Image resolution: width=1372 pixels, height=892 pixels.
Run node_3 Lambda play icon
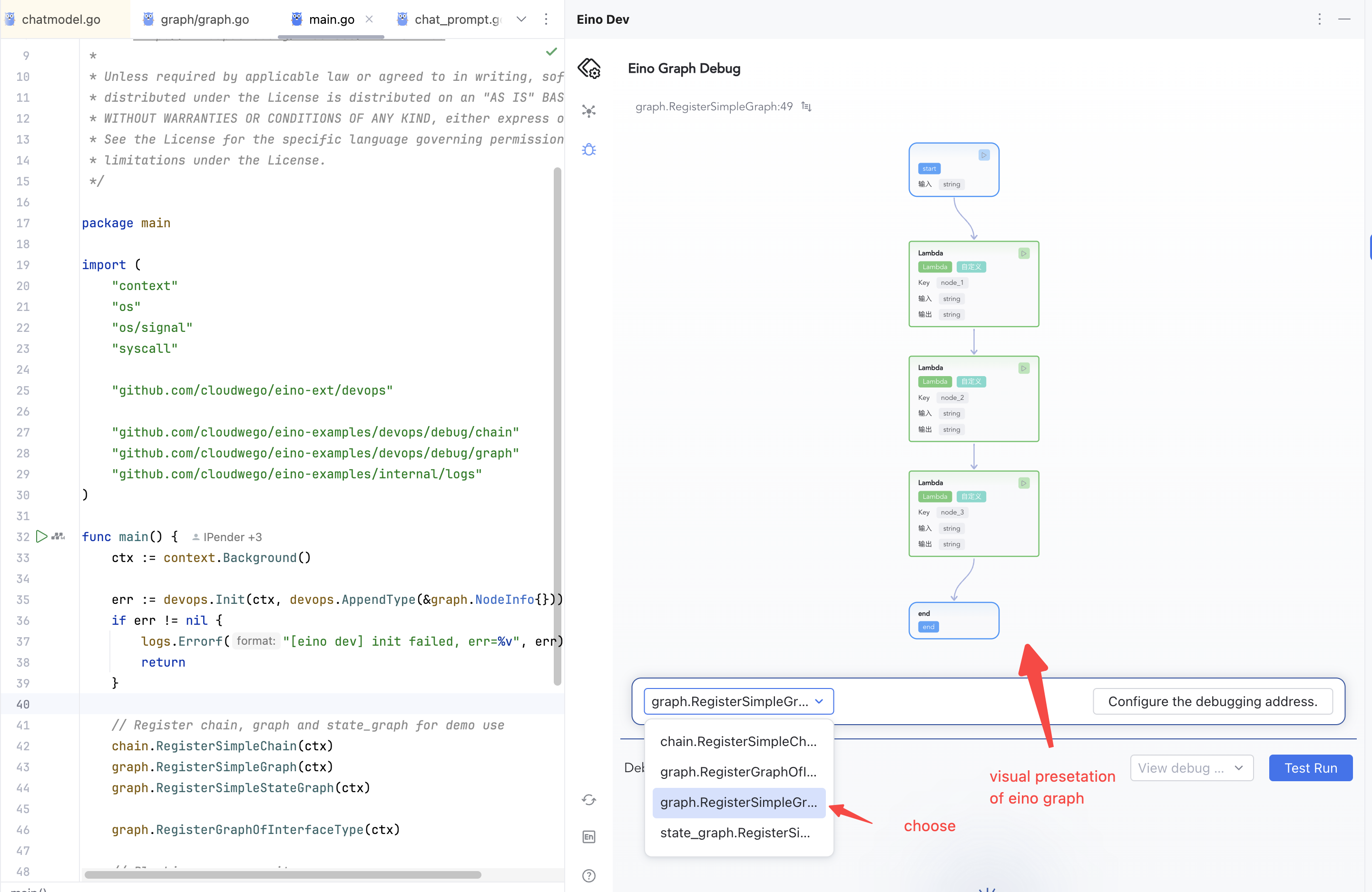point(1024,483)
